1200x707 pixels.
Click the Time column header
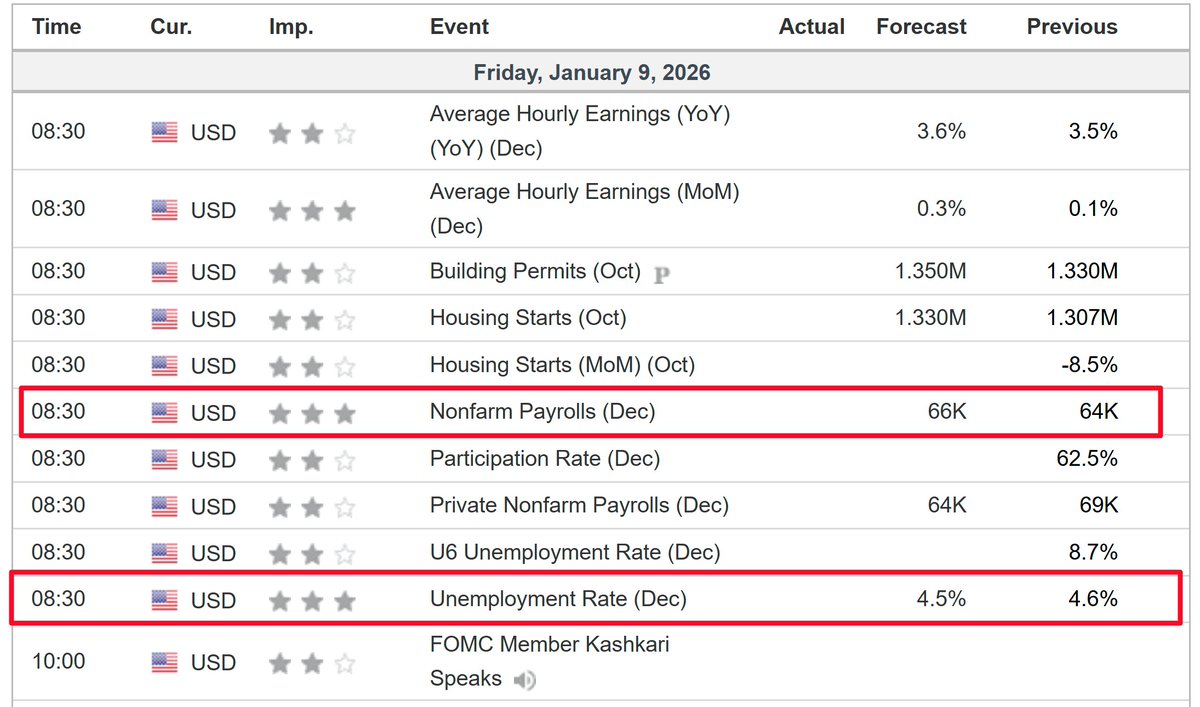[x=56, y=27]
